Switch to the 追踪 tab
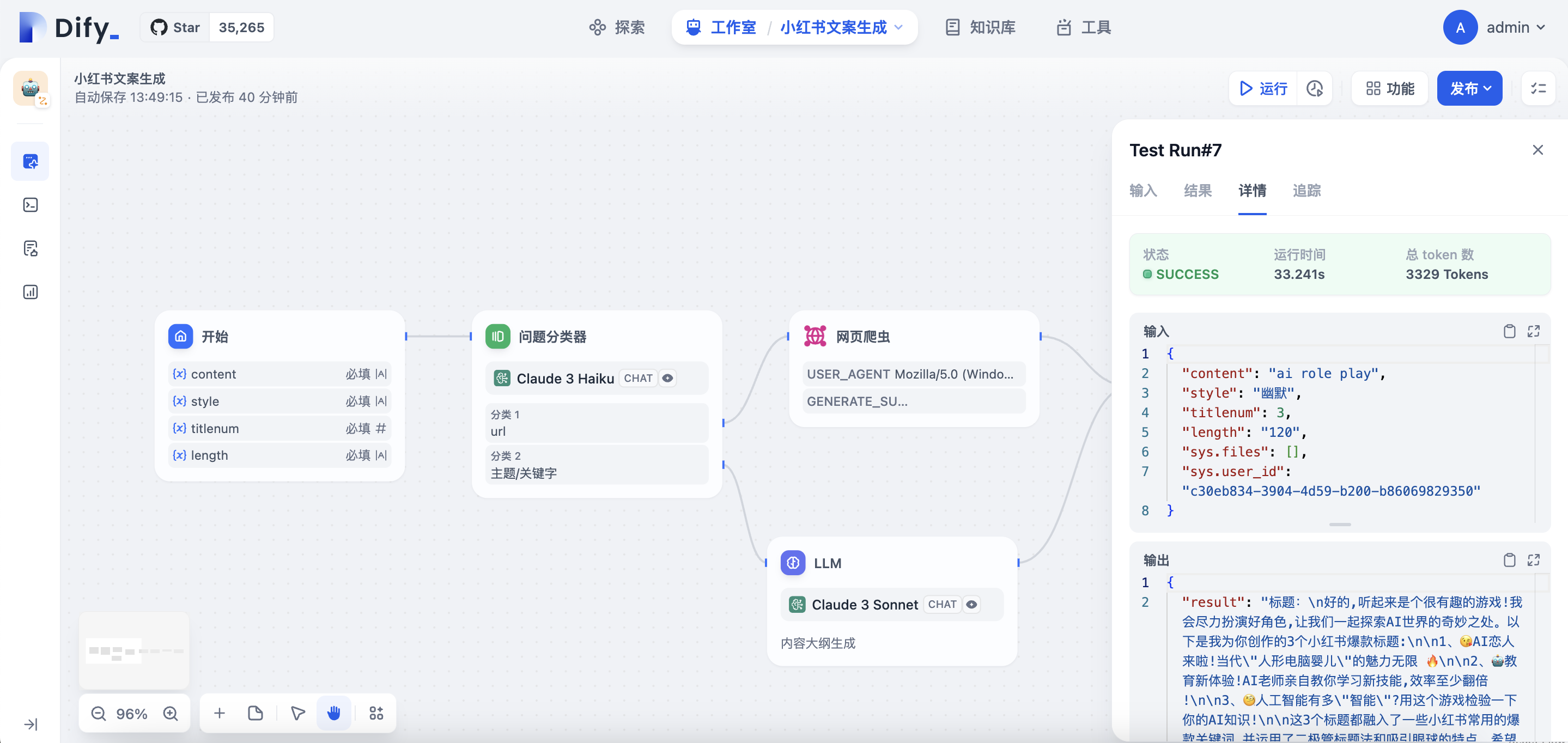Image resolution: width=1568 pixels, height=743 pixels. (x=1306, y=191)
